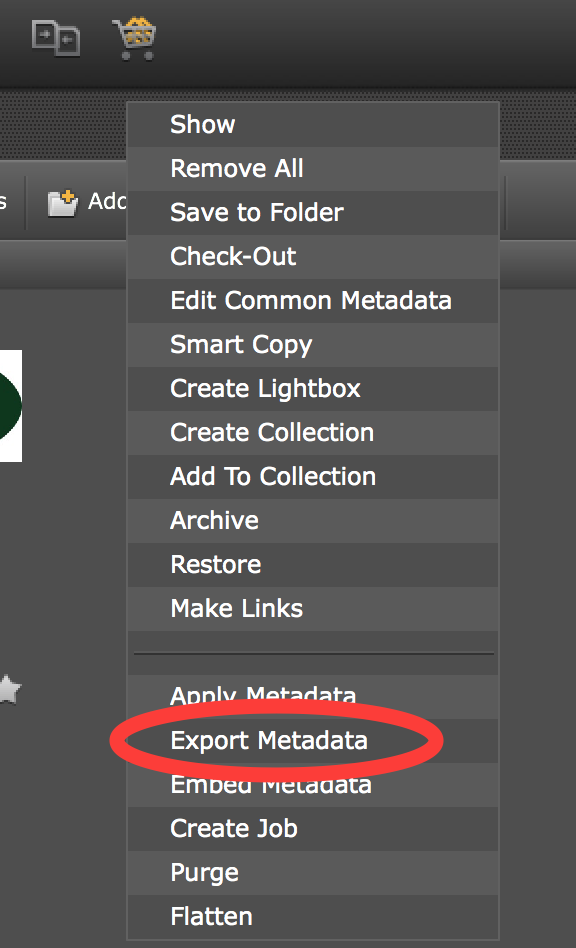Open Edit Common Metadata

[312, 301]
